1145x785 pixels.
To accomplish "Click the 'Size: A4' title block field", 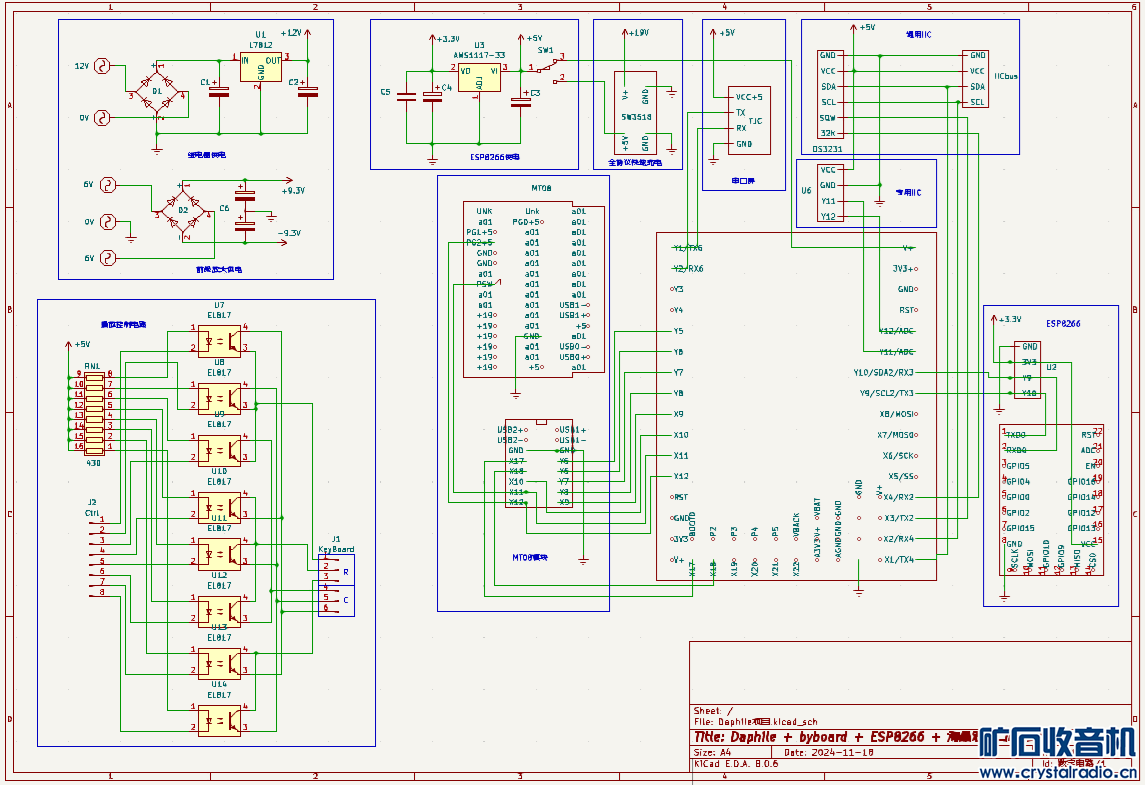I will point(712,752).
